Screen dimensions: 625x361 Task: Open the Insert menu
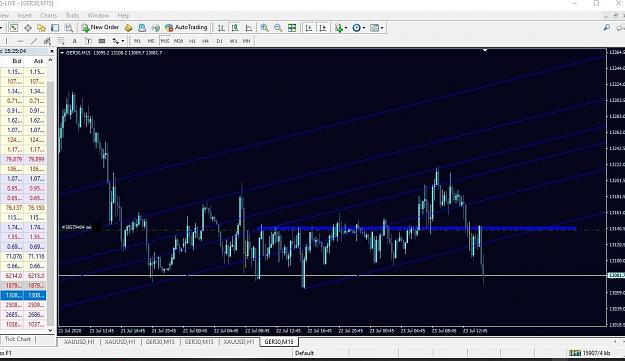point(24,16)
